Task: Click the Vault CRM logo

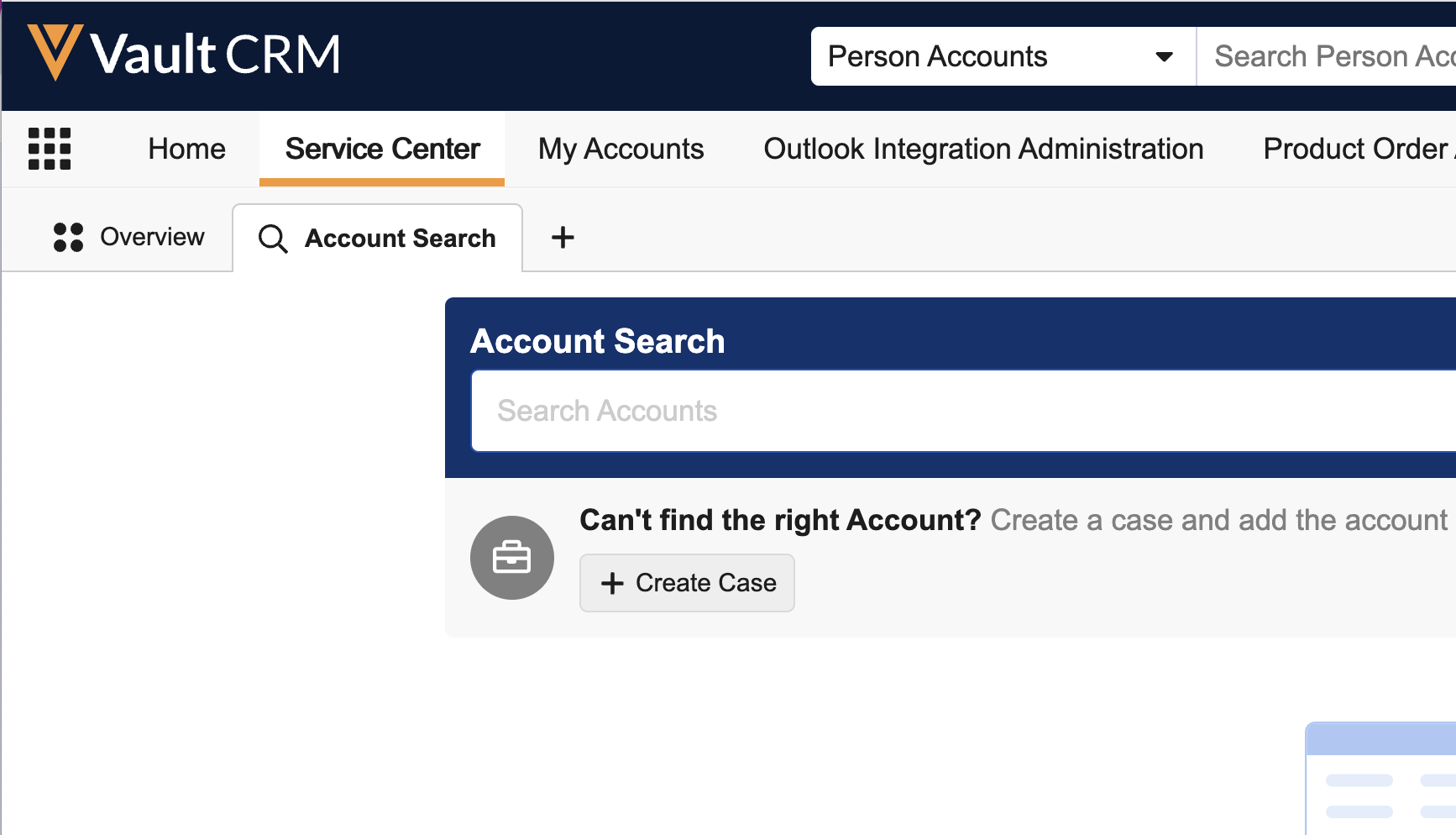Action: [x=183, y=54]
